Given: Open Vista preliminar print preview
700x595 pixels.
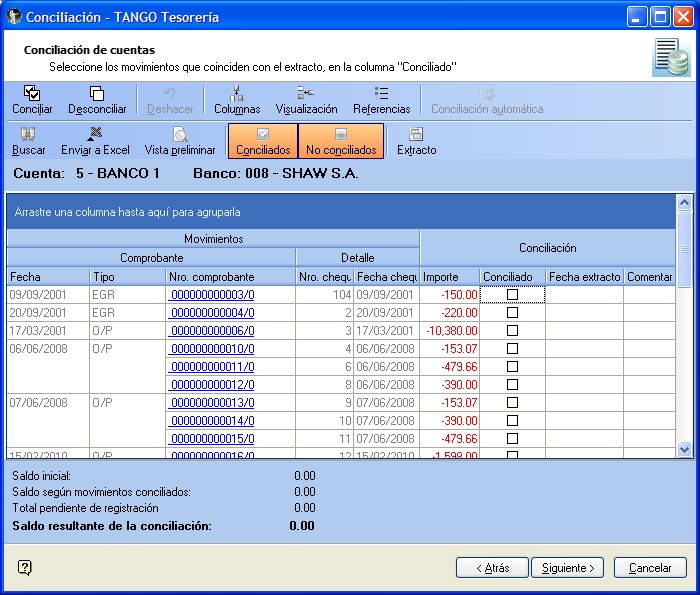Looking at the screenshot, I should point(180,141).
